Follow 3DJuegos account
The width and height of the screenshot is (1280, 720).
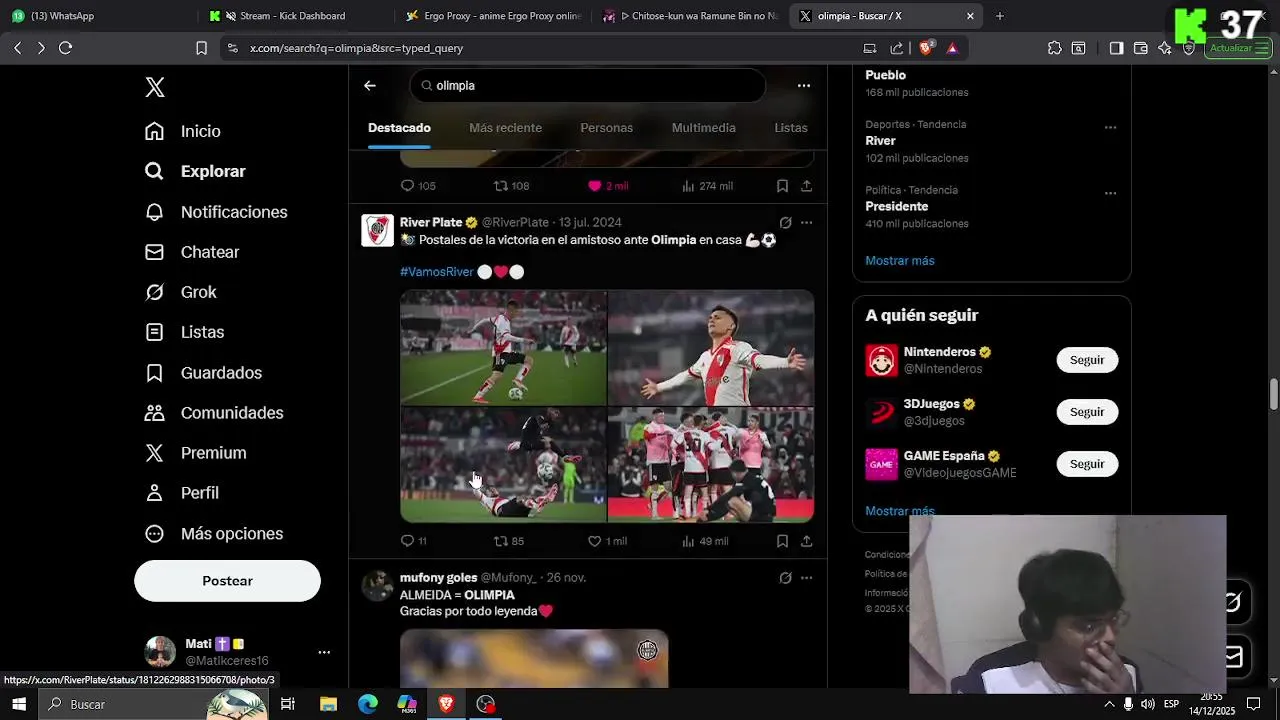(x=1087, y=412)
